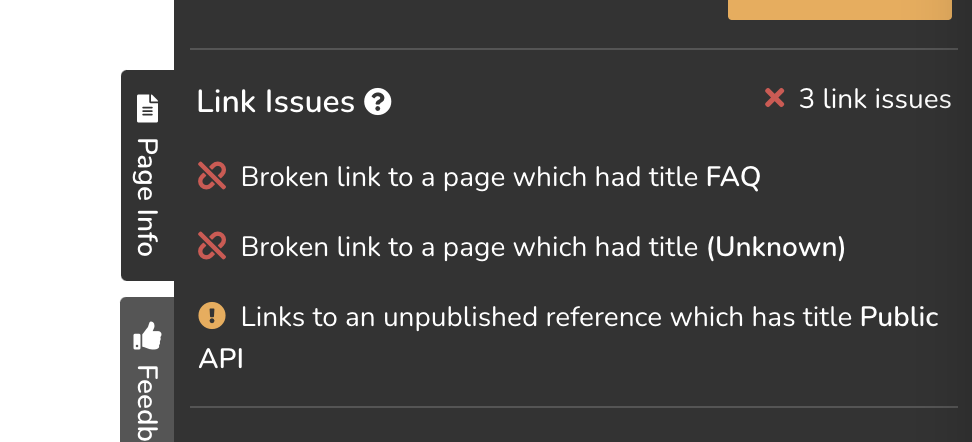
Task: Click the help question mark beside Link Issues
Action: (377, 101)
